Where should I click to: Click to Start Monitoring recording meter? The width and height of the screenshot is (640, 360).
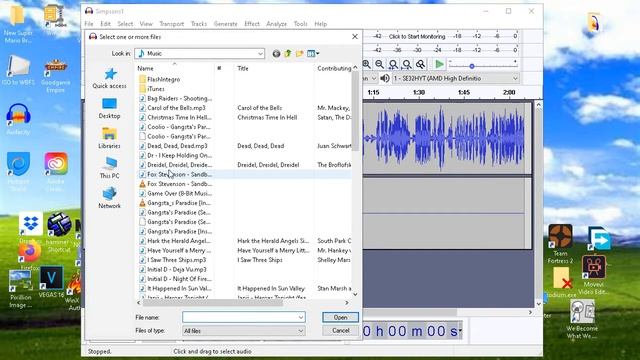point(417,36)
